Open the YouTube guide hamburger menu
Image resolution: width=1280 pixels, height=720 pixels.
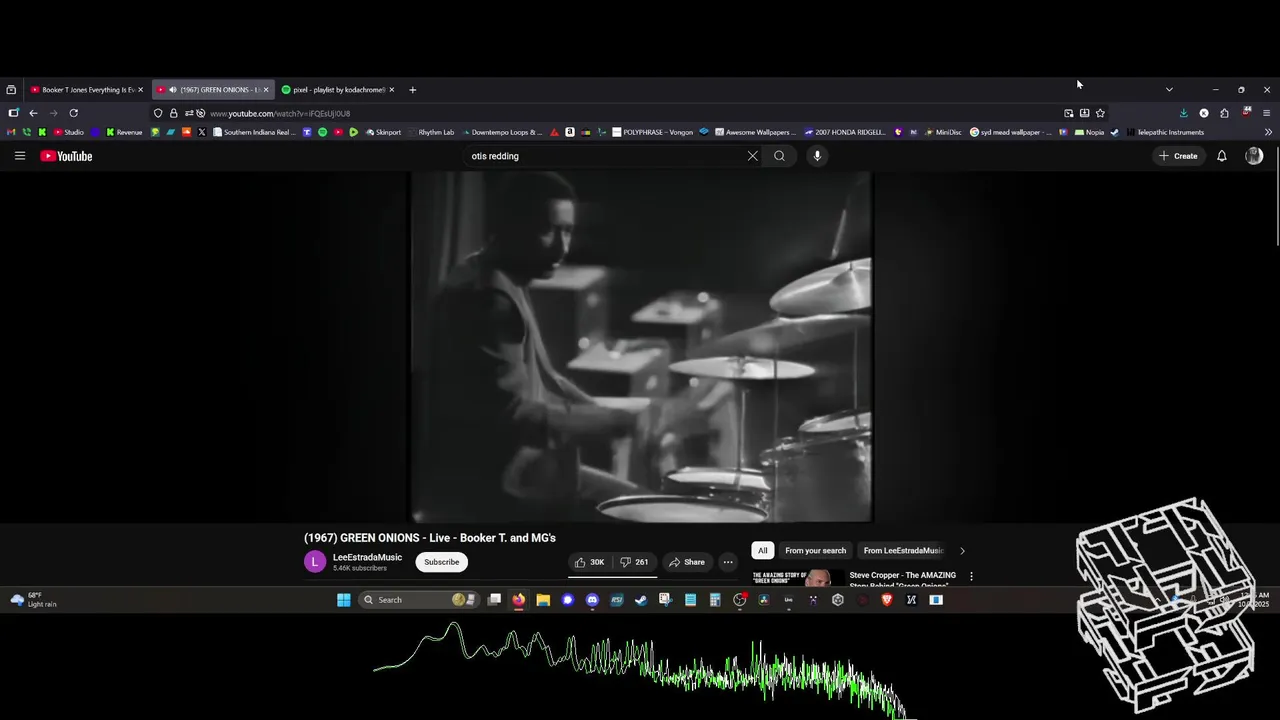(x=19, y=156)
